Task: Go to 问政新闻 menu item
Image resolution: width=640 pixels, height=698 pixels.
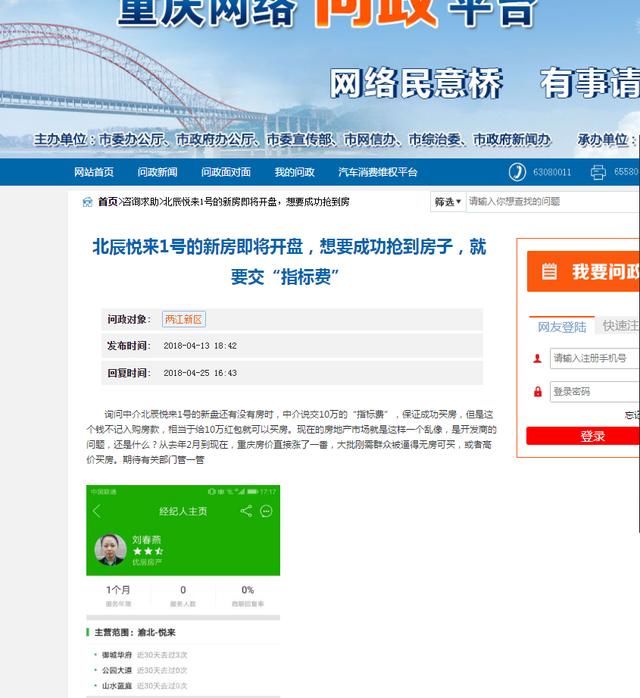Action: pos(157,172)
